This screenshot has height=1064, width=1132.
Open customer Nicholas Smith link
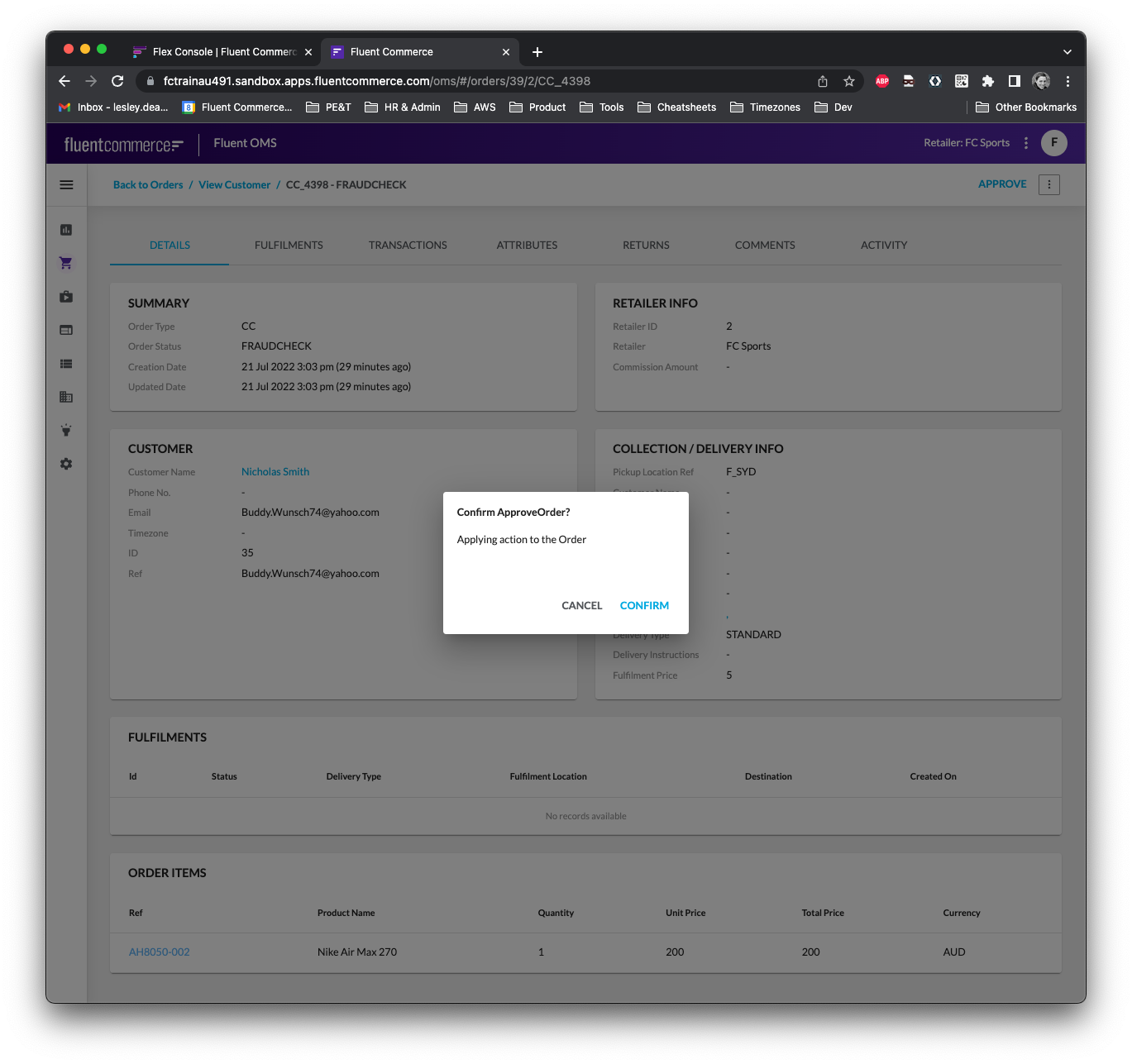275,472
